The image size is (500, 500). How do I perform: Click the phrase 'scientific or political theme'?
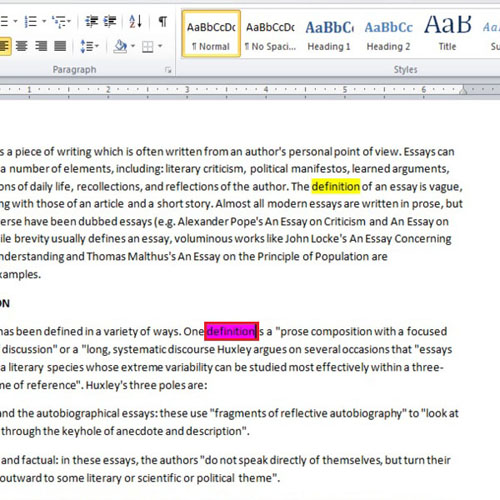pyautogui.click(x=205, y=478)
